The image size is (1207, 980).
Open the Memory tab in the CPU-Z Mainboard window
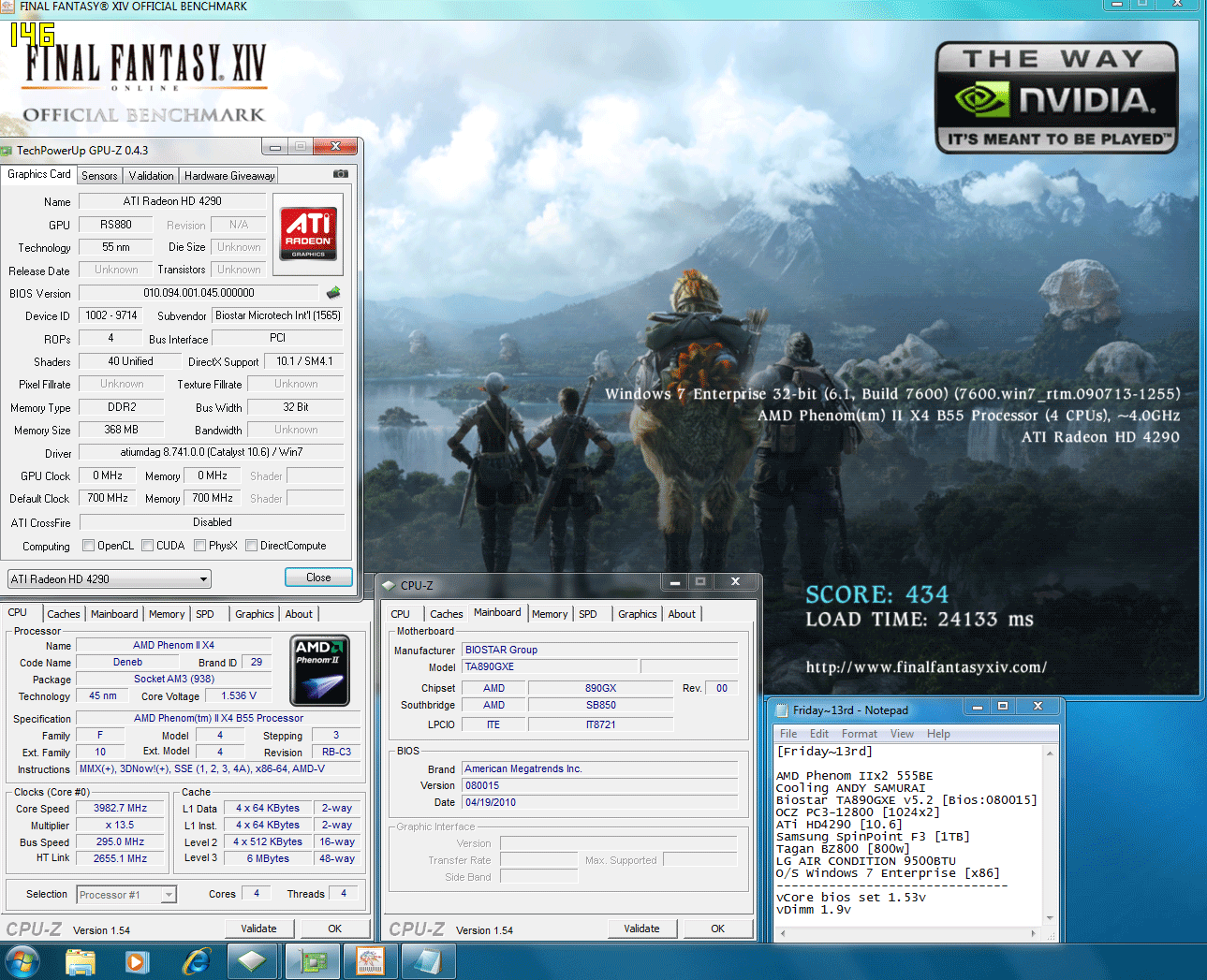[x=550, y=614]
